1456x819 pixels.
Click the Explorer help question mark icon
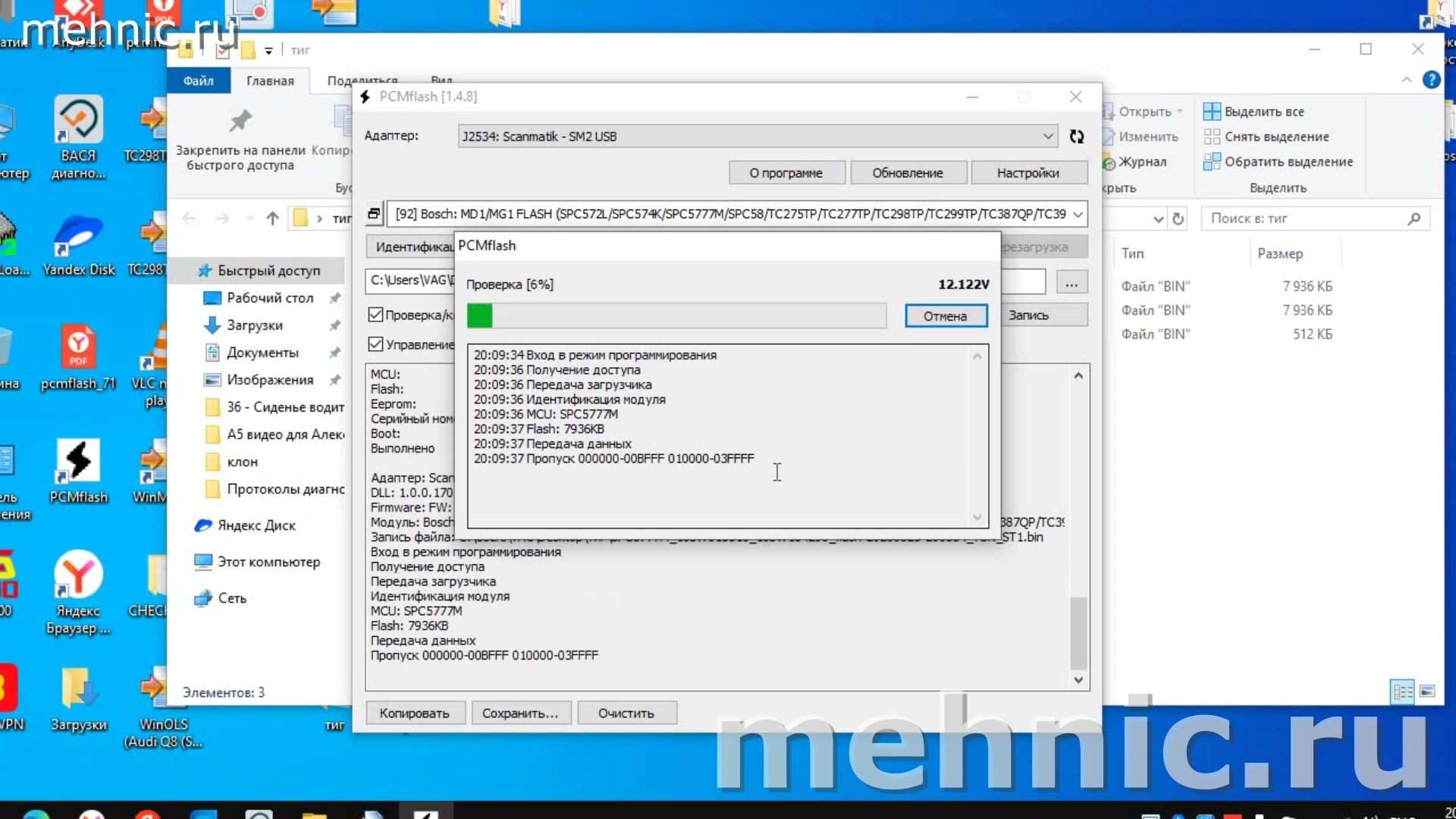[x=1431, y=80]
